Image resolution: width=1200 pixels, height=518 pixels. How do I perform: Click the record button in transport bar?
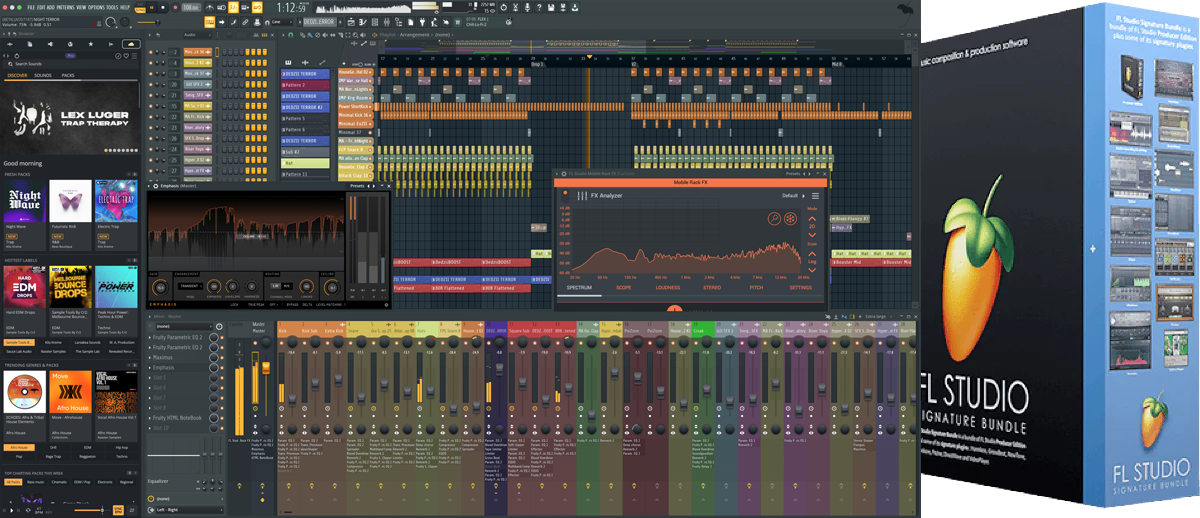pyautogui.click(x=175, y=8)
